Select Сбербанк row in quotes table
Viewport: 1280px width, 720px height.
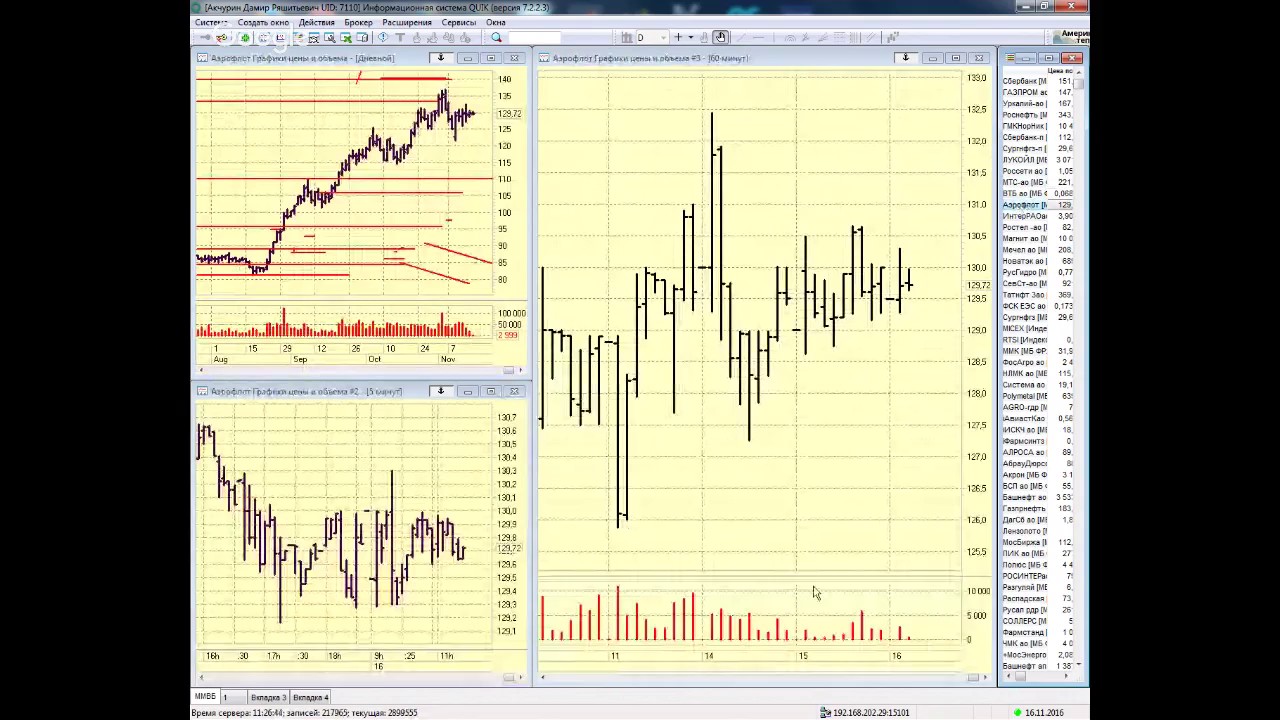pyautogui.click(x=1038, y=81)
